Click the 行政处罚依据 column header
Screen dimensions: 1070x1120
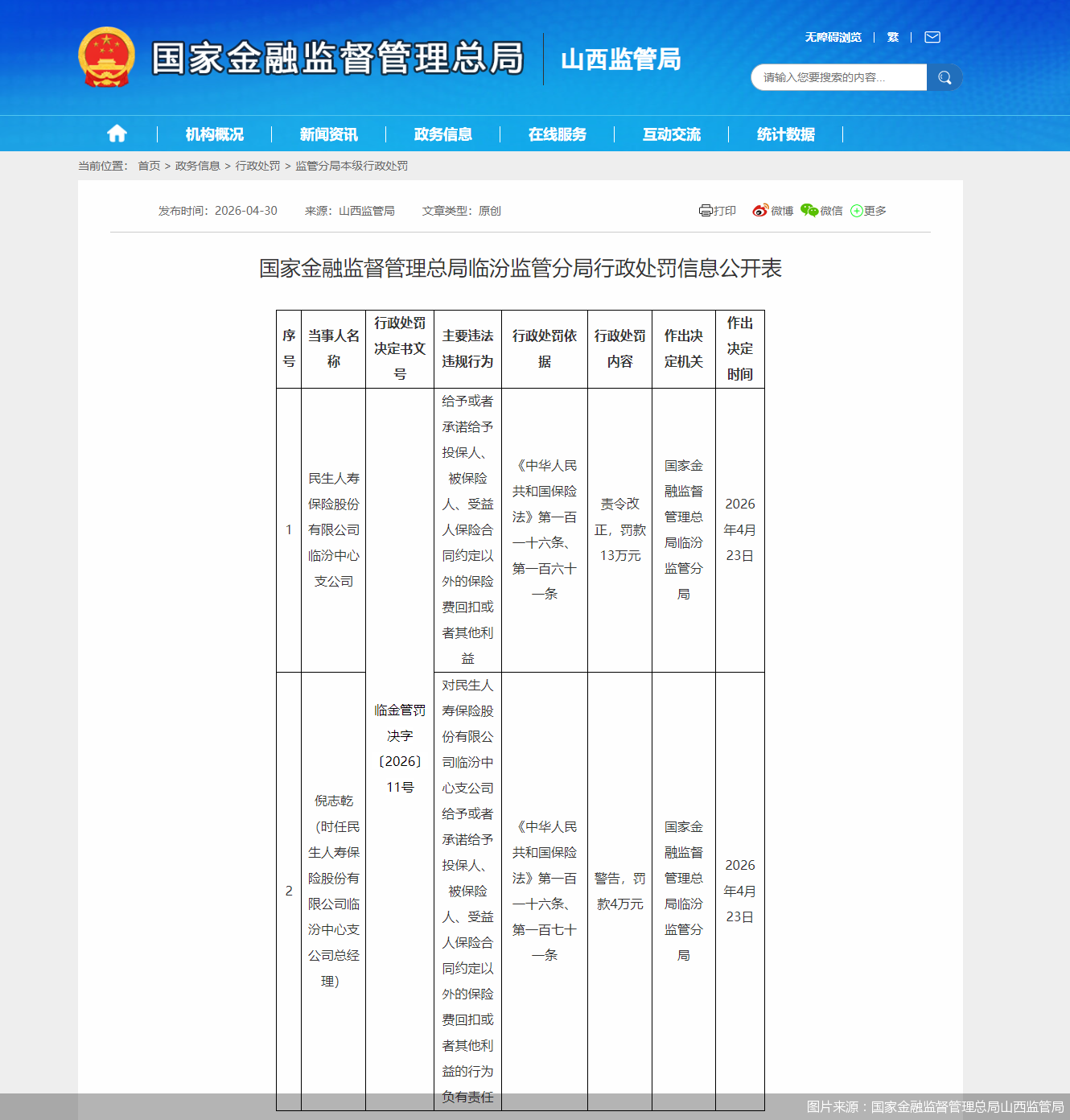pyautogui.click(x=545, y=348)
